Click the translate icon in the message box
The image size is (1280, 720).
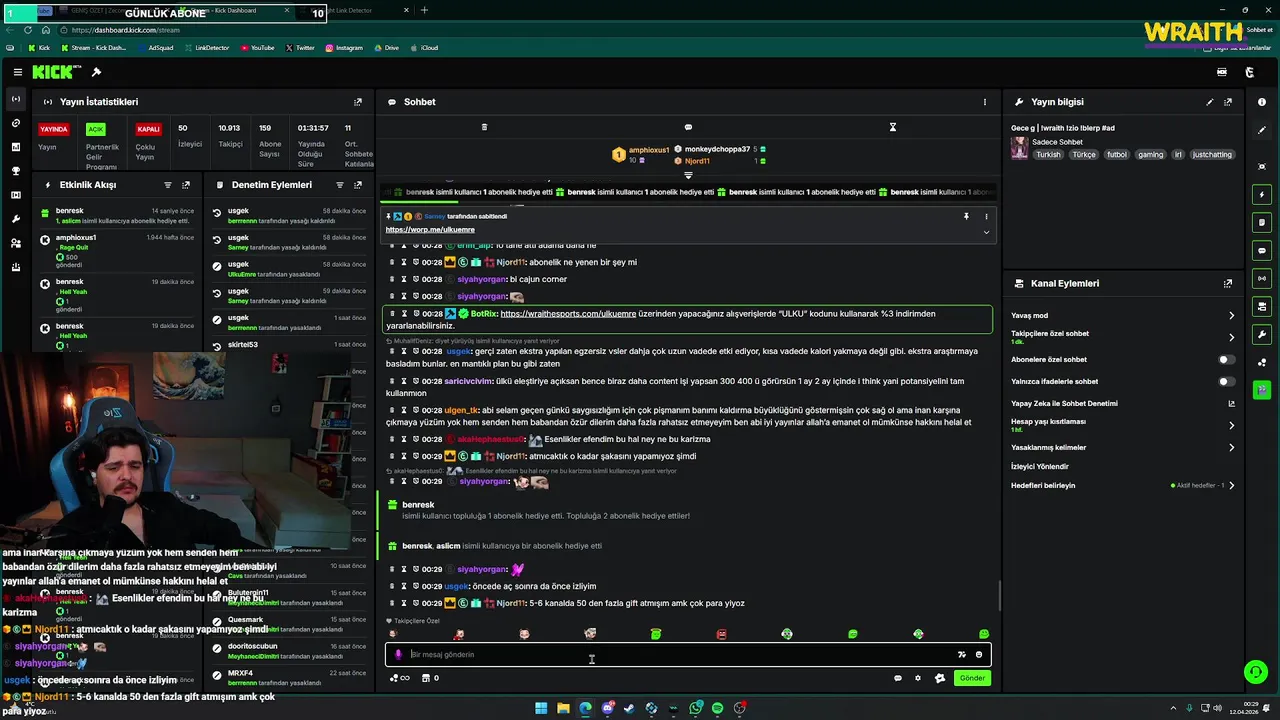[961, 655]
